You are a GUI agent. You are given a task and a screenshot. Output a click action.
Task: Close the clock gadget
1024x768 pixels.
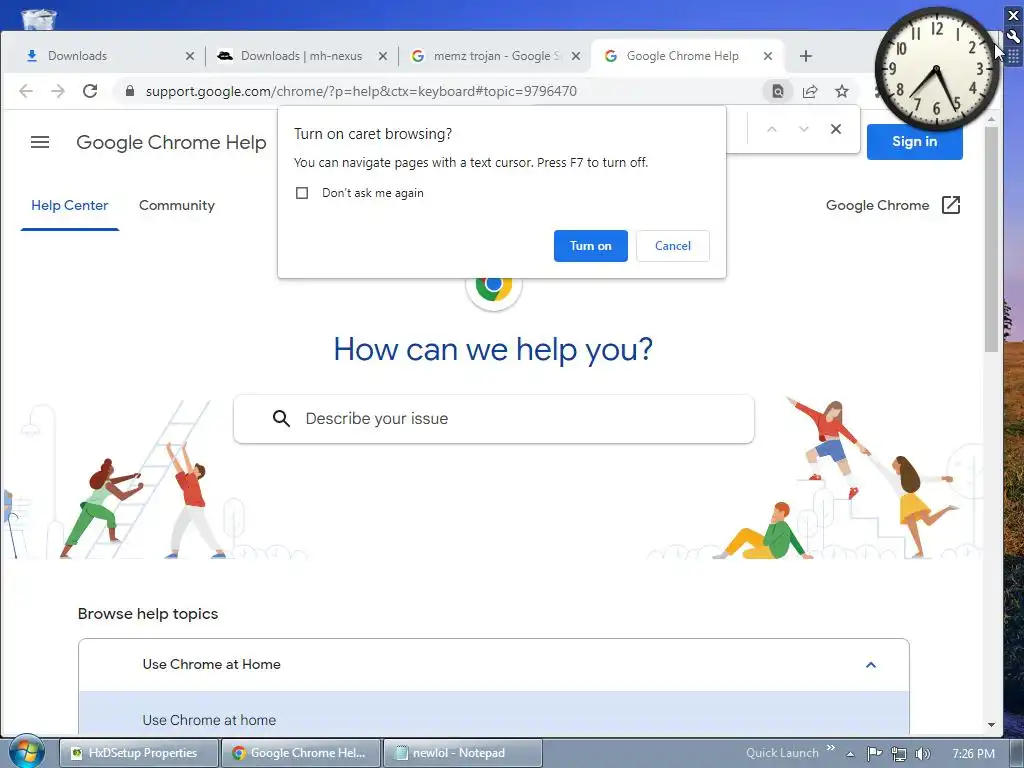tap(1014, 15)
